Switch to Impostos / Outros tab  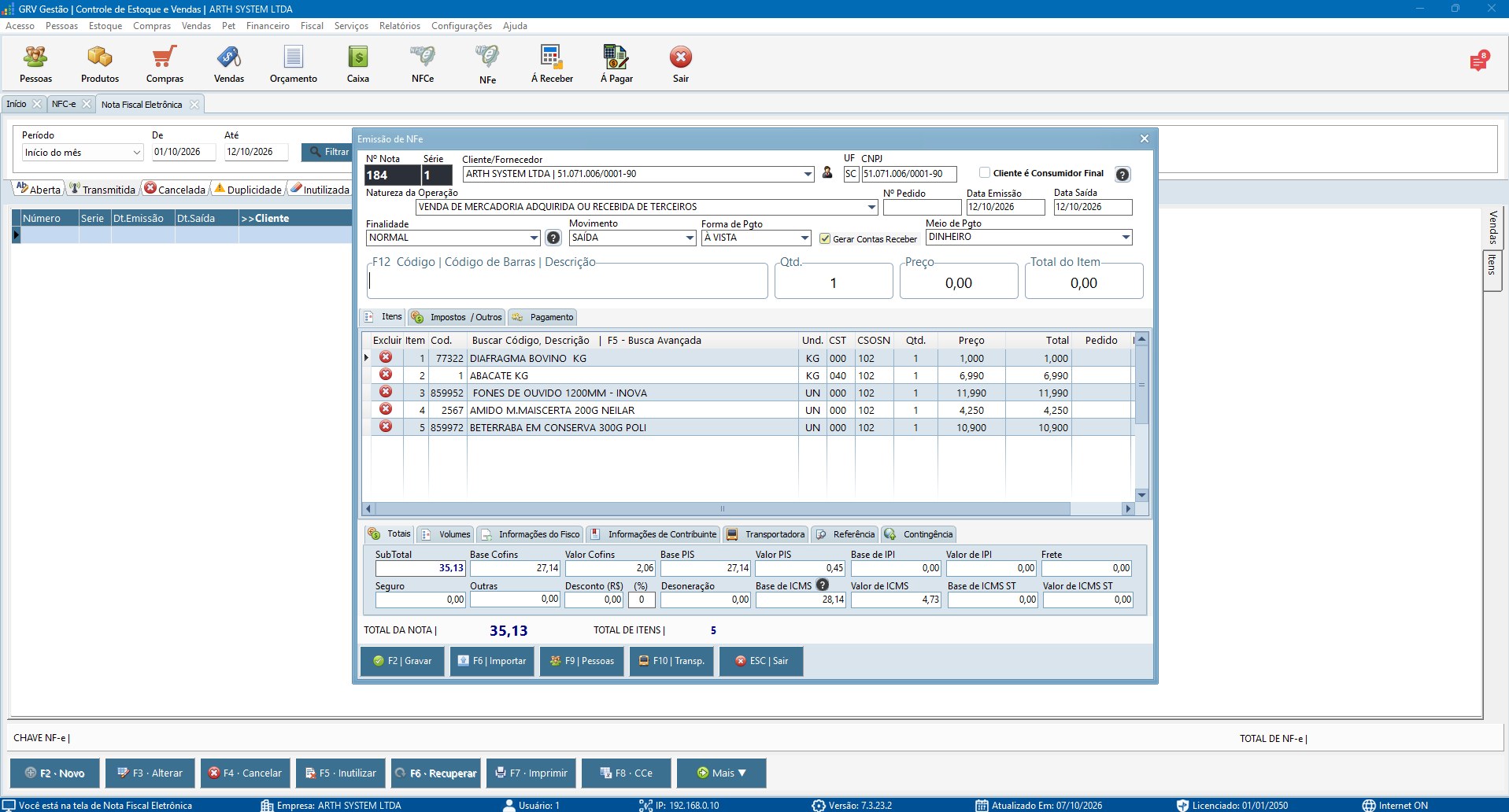pyautogui.click(x=457, y=317)
